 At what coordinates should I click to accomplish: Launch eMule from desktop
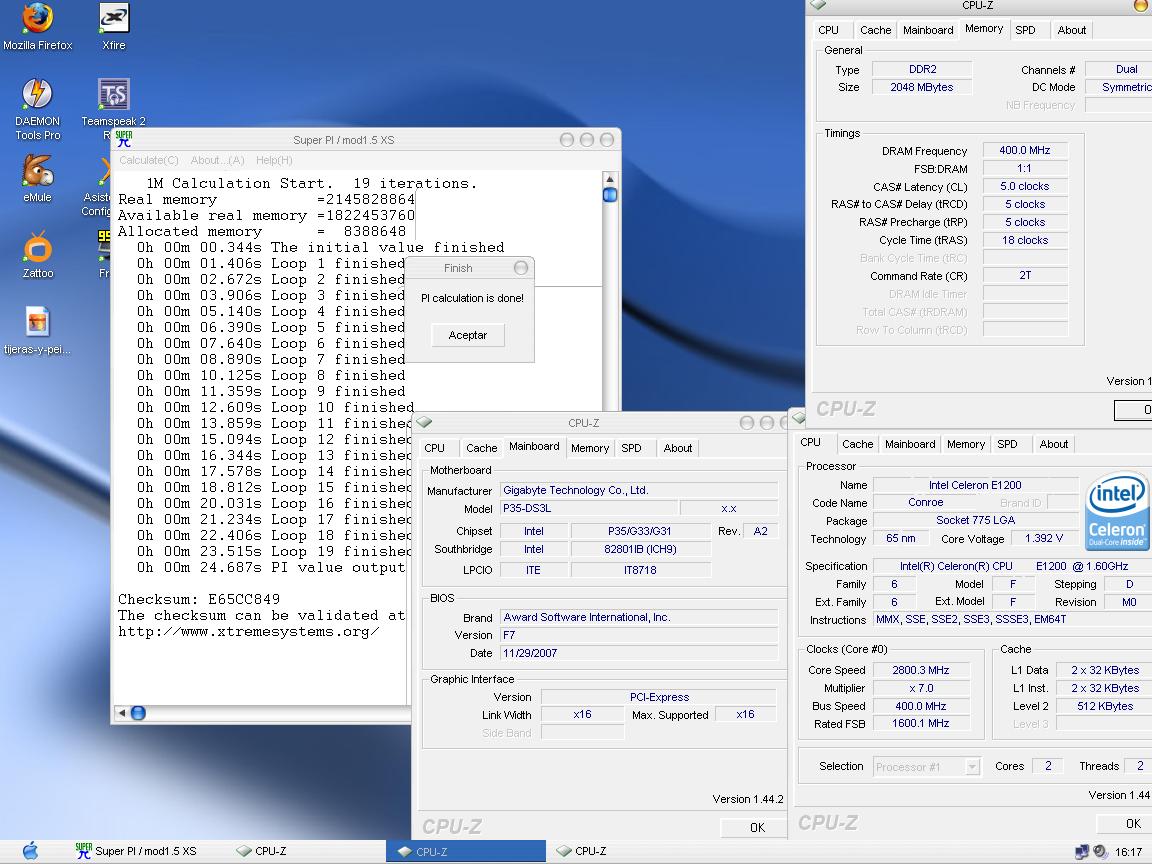click(x=37, y=179)
